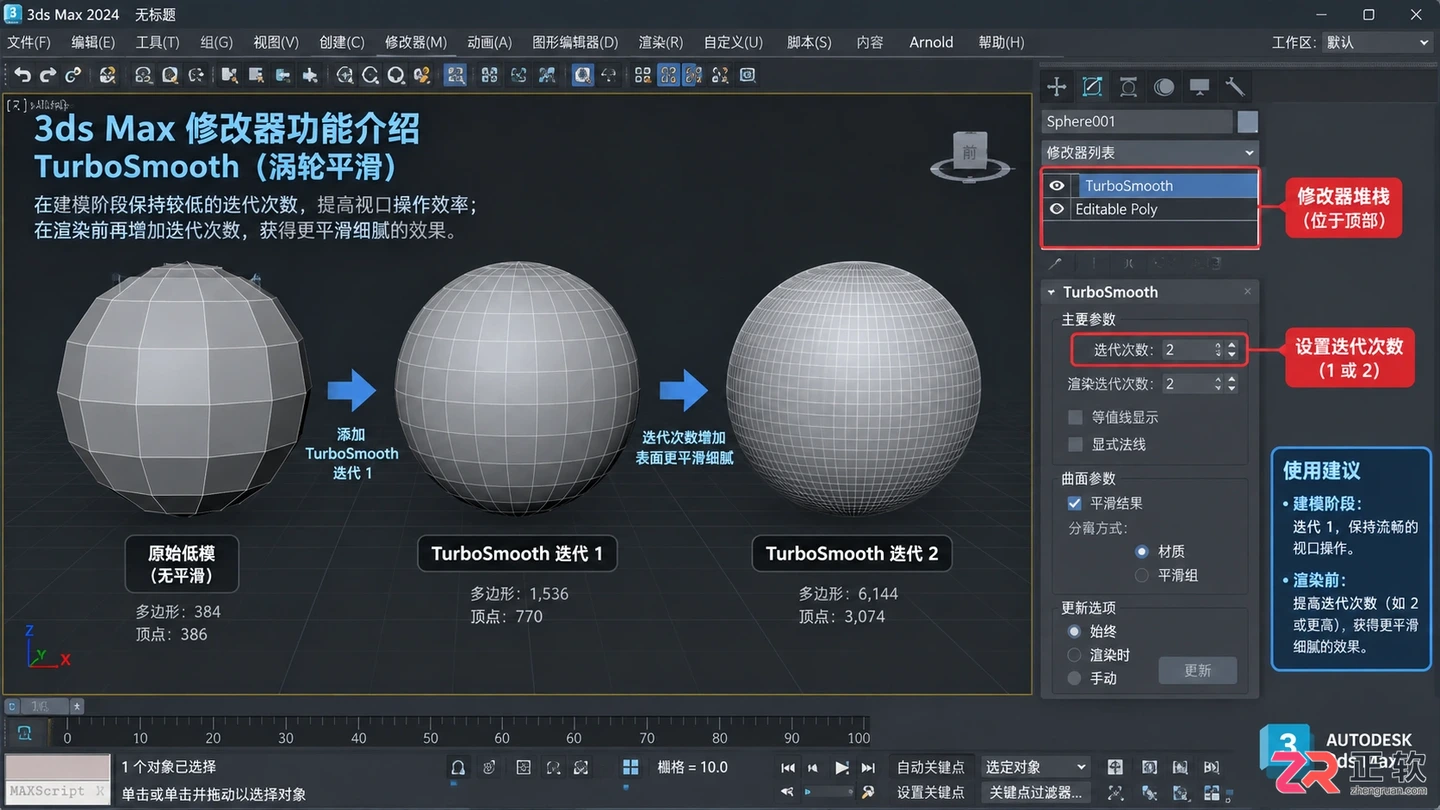The image size is (1440, 810).
Task: Click the '1 个对象已选择' status text
Action: [x=169, y=767]
